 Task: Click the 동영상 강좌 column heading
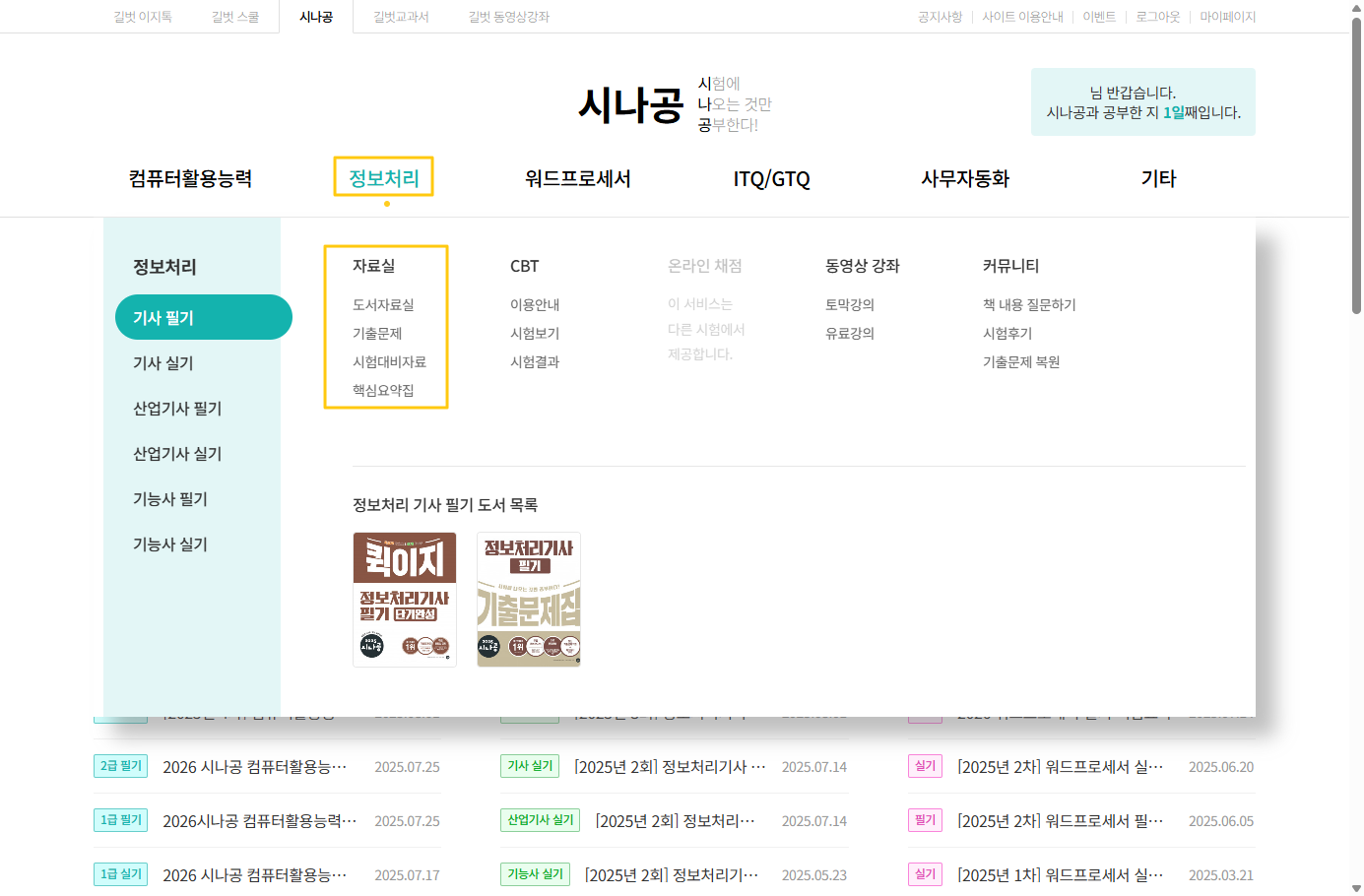863,266
